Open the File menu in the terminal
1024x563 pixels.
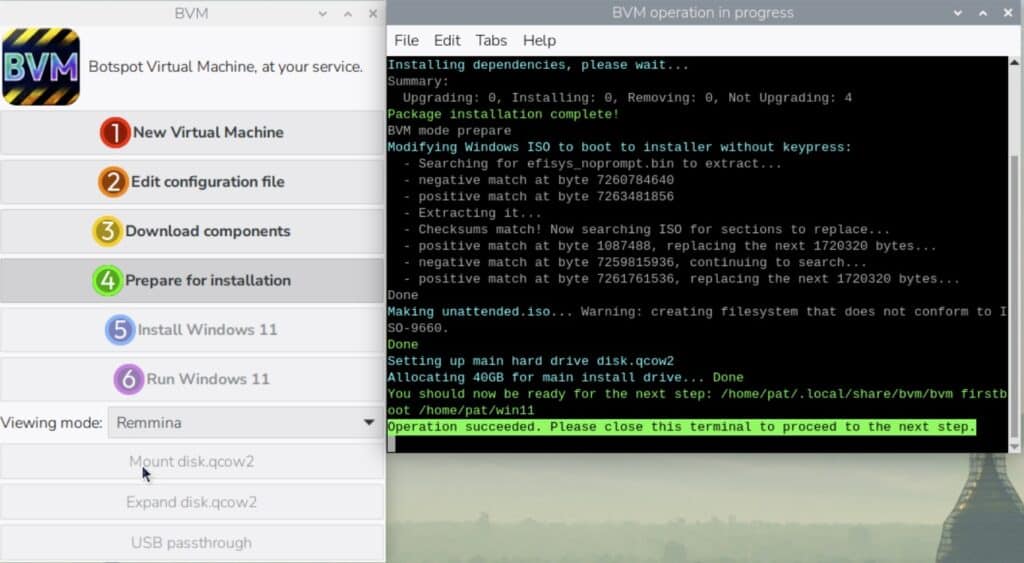click(406, 41)
